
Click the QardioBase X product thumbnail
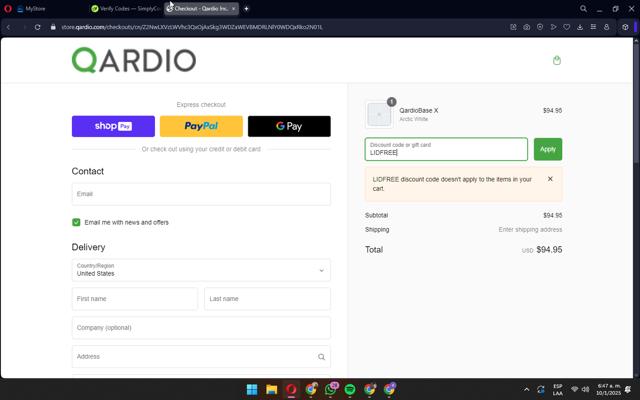379,115
